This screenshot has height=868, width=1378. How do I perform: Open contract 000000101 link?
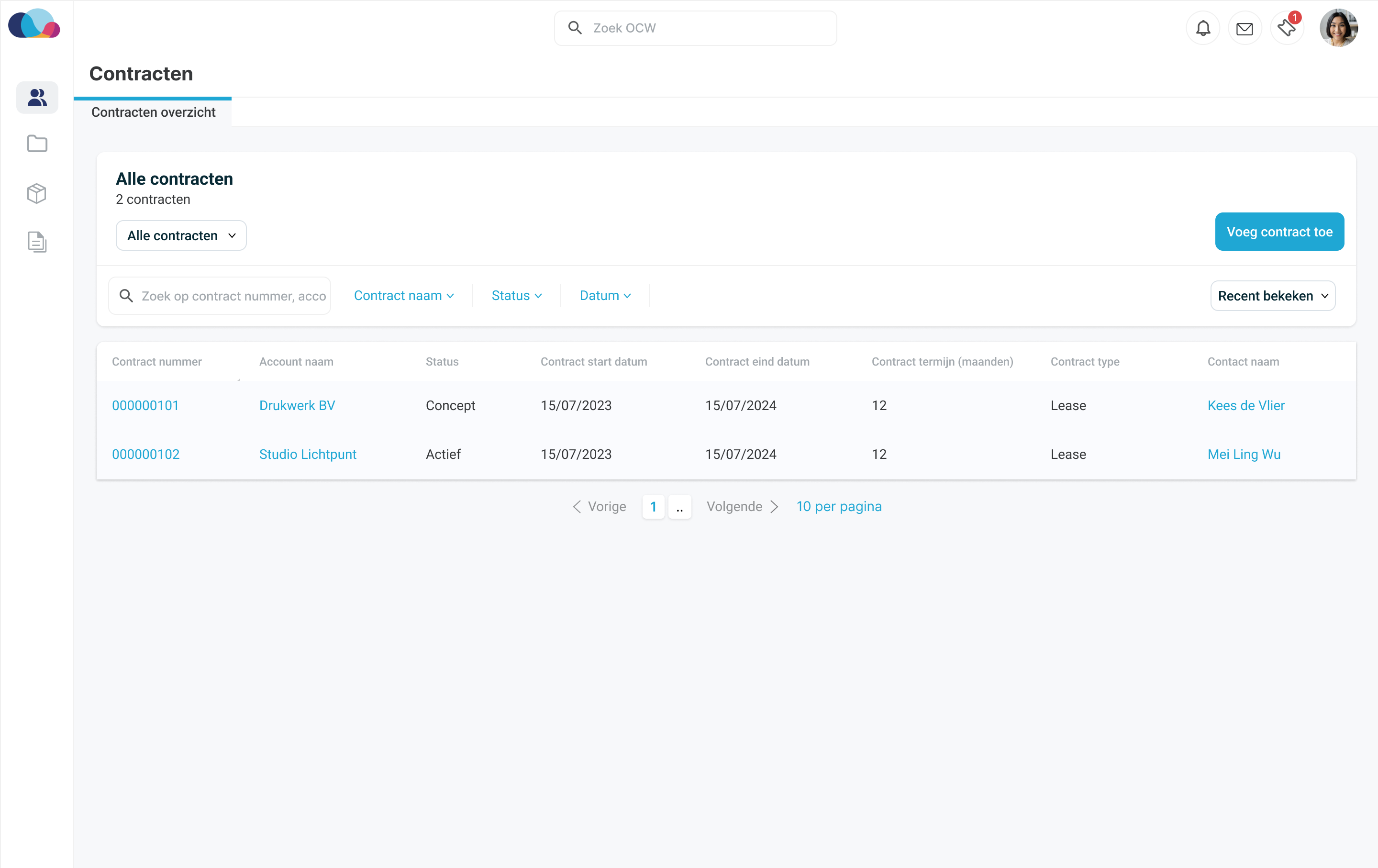(145, 406)
